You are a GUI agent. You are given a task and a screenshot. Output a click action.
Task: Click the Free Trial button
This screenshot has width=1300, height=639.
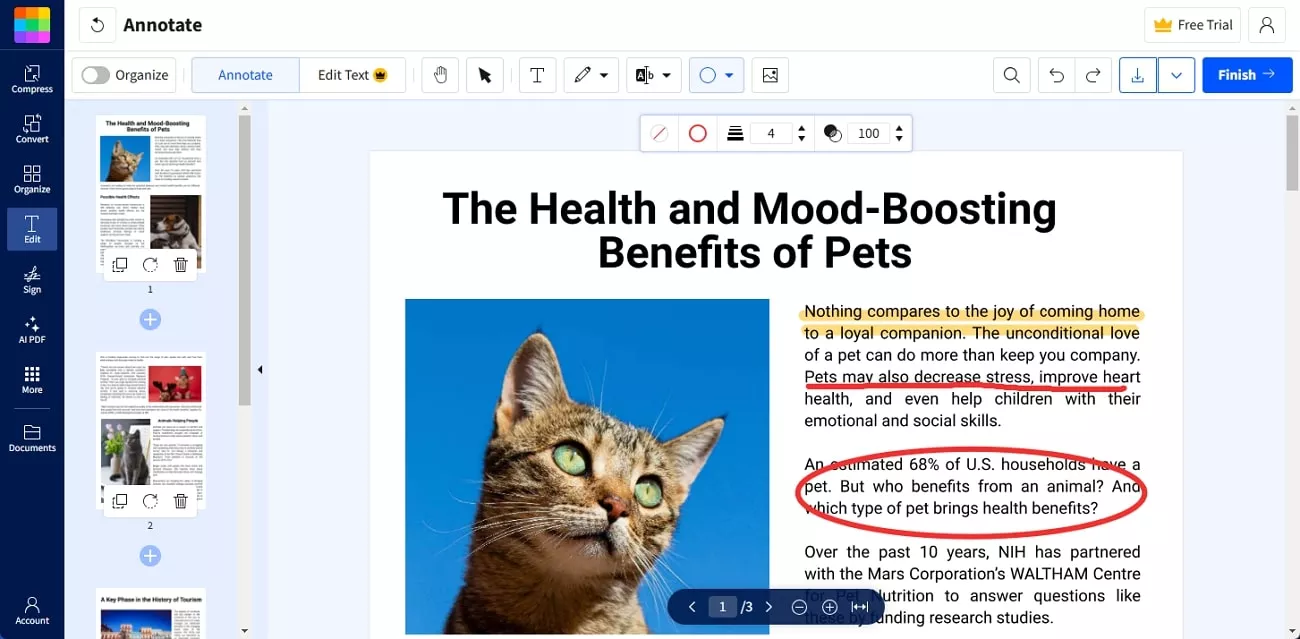1192,25
